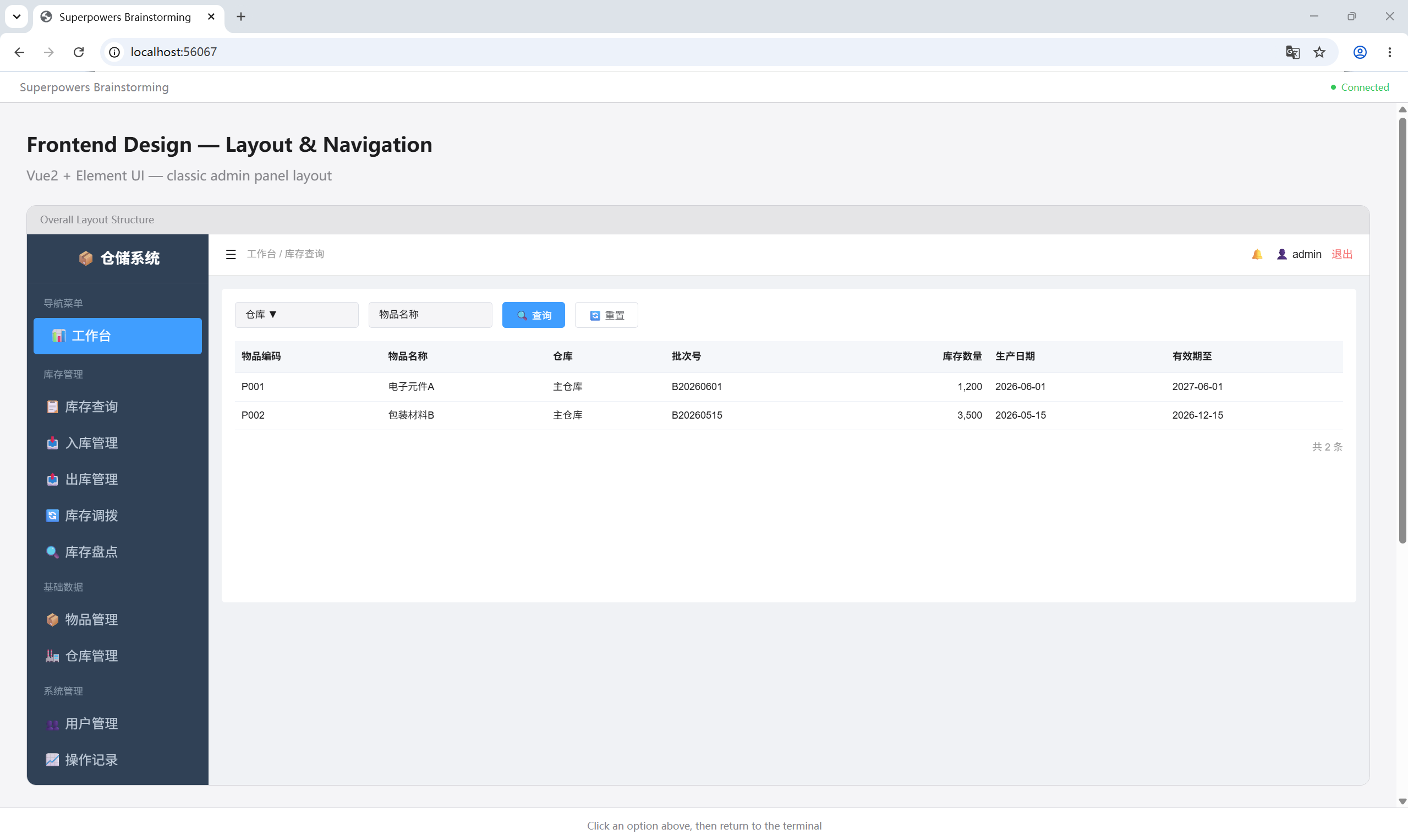Click cell 电子元件A
1408x840 pixels.
pos(411,387)
